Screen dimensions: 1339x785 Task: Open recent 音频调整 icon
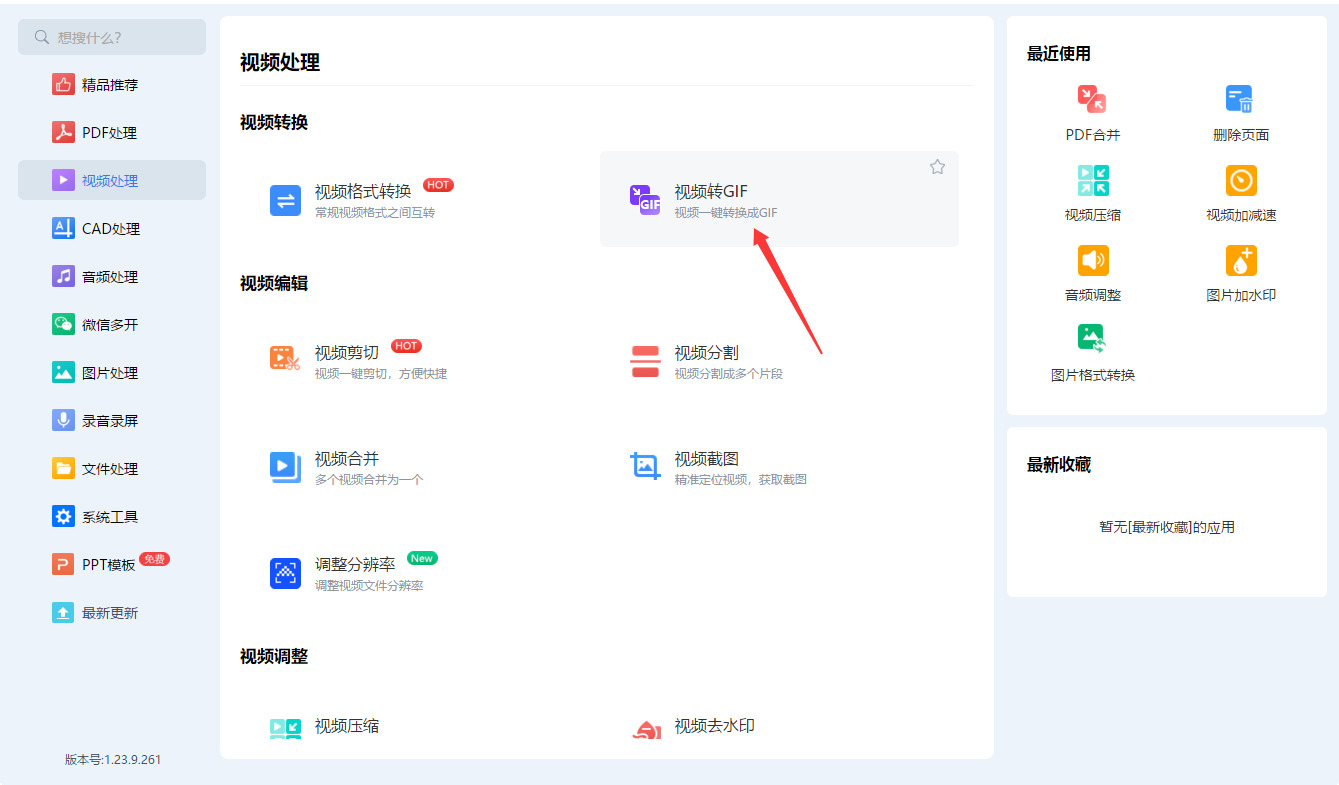point(1092,260)
